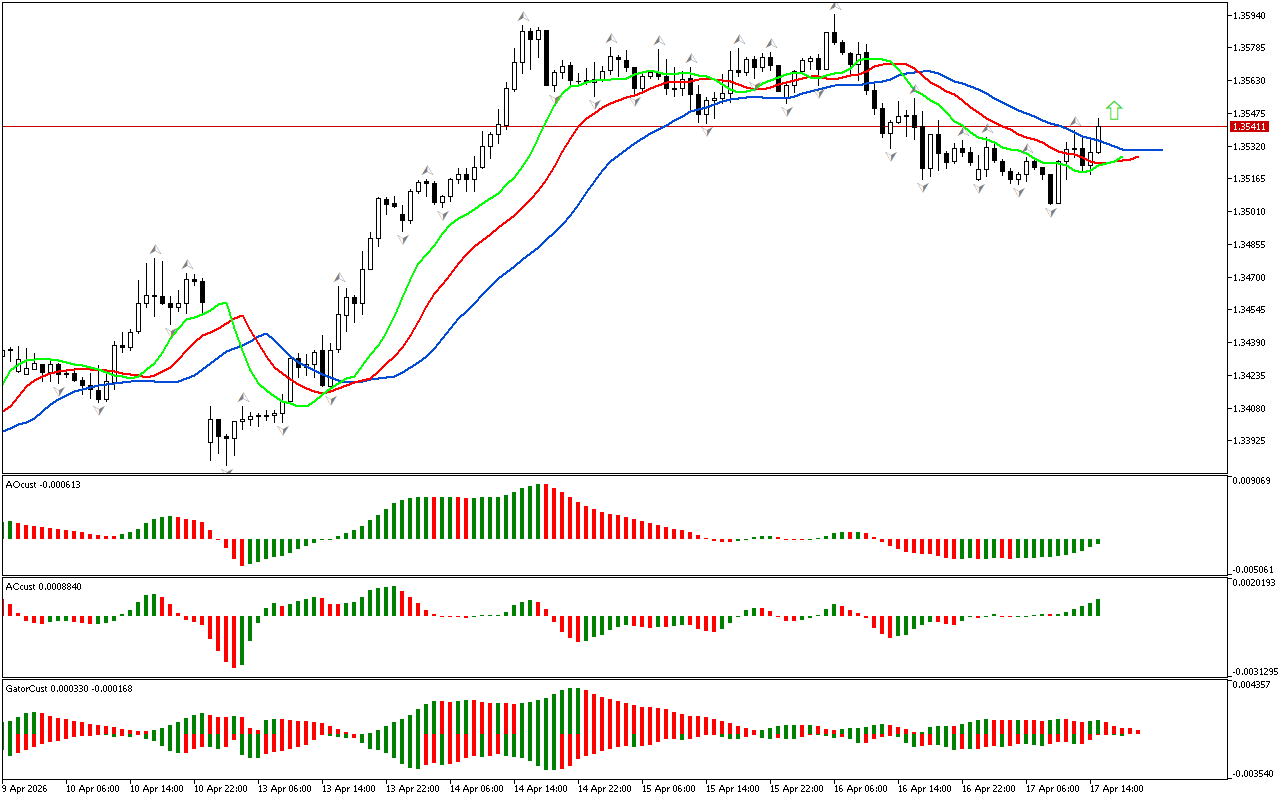Click the 0.009069 AO scale value
The width and height of the screenshot is (1280, 800).
1252,482
